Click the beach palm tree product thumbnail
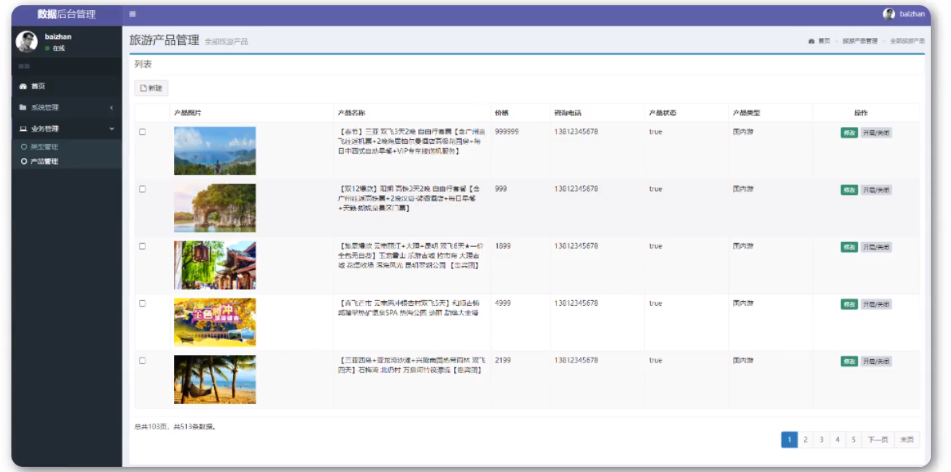951x472 pixels. [214, 379]
